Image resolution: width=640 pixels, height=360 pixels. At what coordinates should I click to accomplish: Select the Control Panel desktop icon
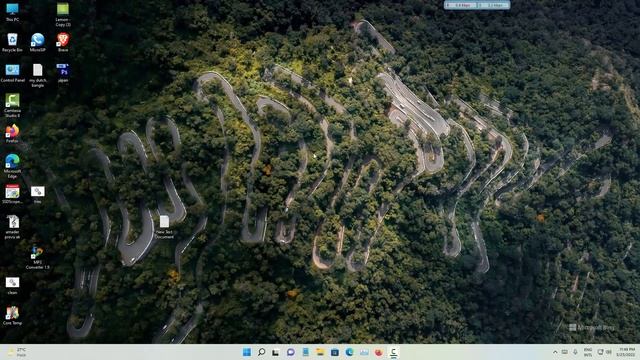tap(13, 73)
